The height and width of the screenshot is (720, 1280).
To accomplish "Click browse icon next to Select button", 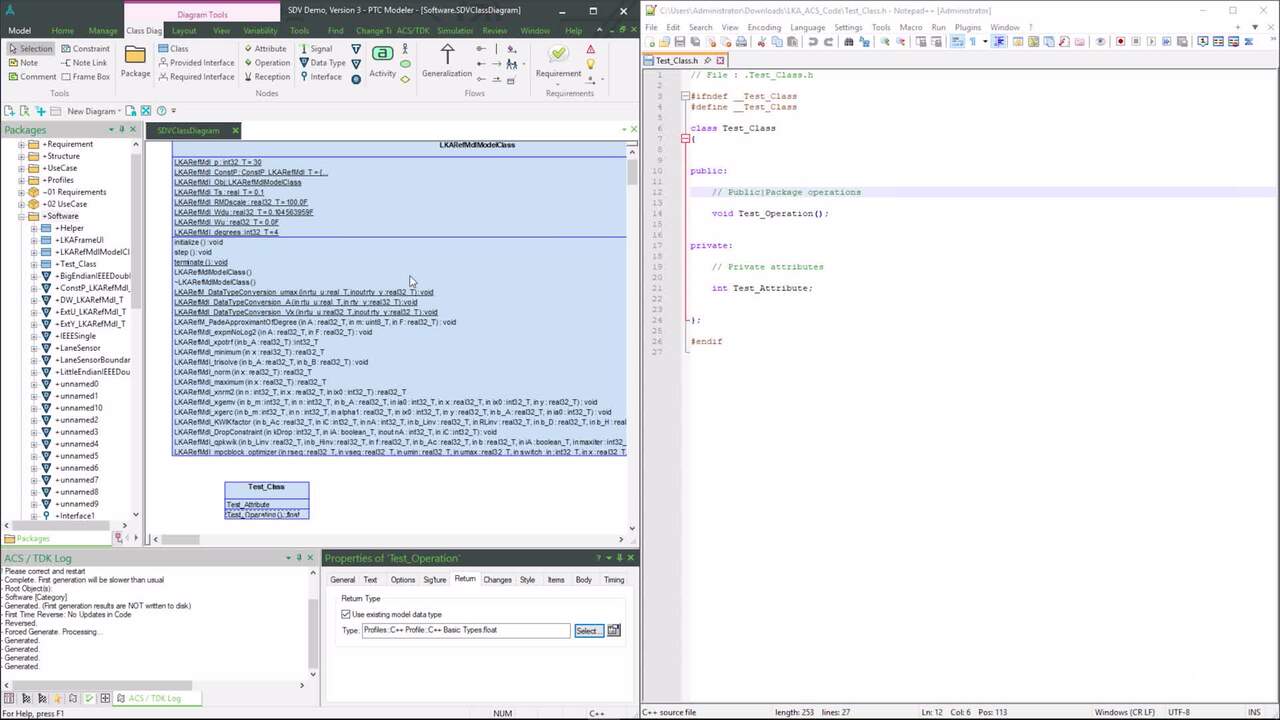I will [614, 630].
